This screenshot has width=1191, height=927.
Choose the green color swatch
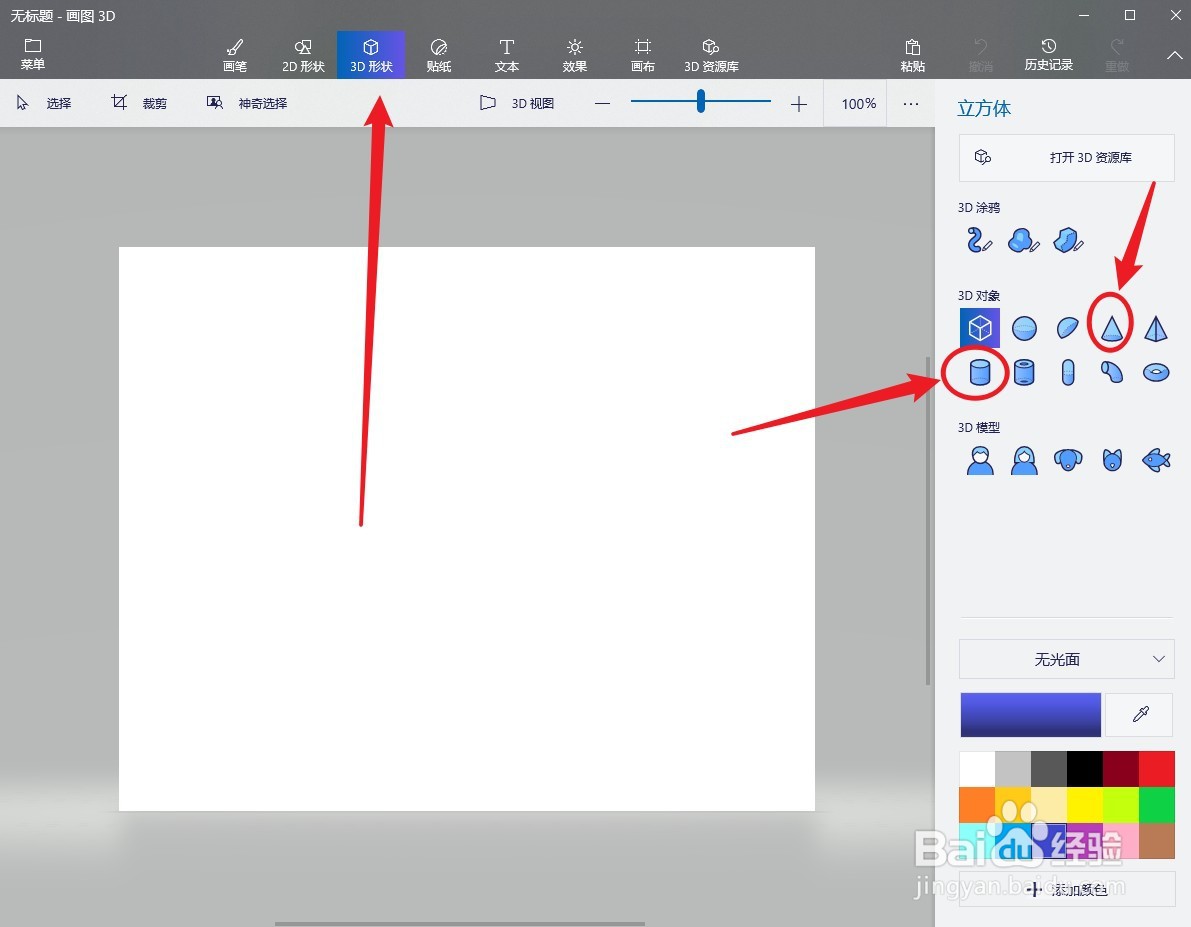click(x=1156, y=805)
